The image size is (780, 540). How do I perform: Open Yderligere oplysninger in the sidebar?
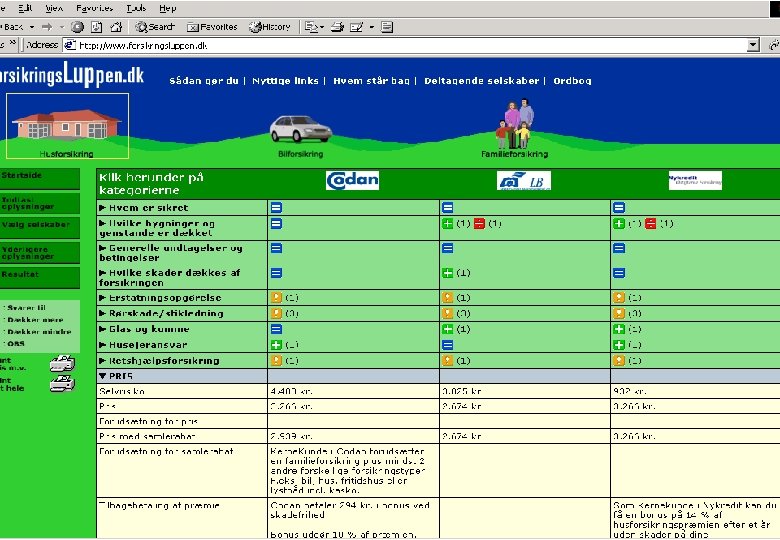(39, 253)
